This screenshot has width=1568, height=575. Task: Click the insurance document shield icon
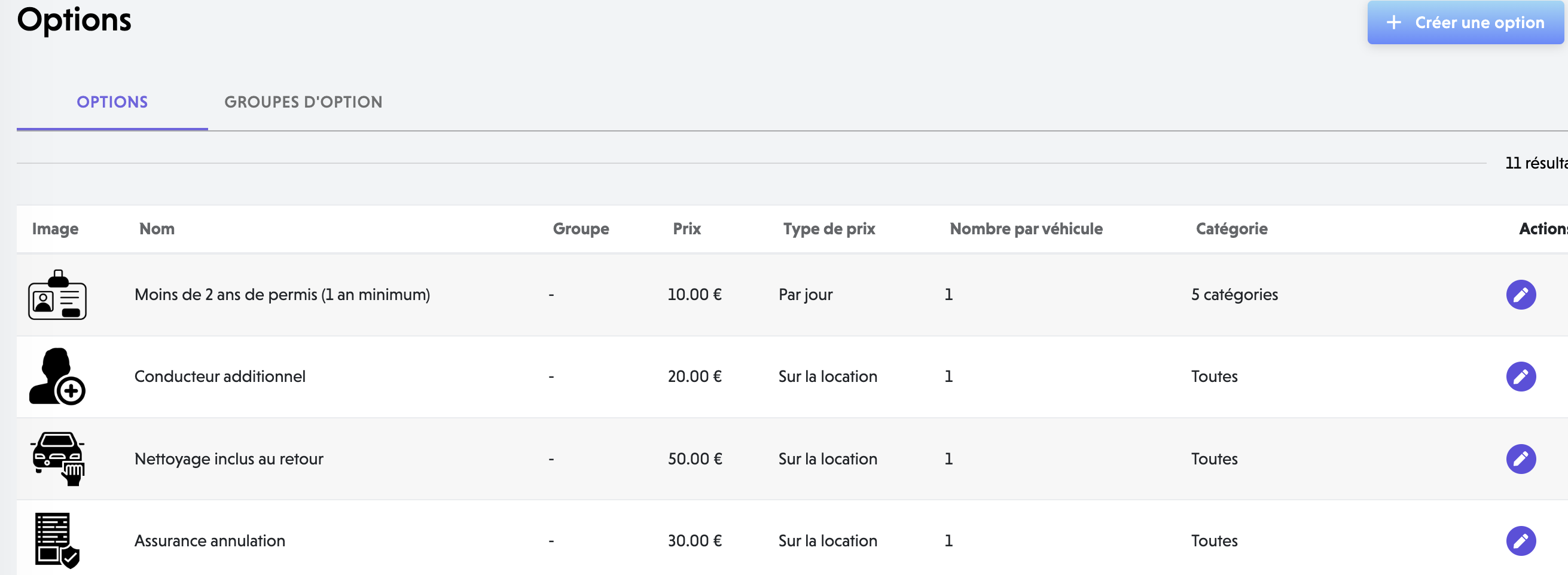coord(57,541)
